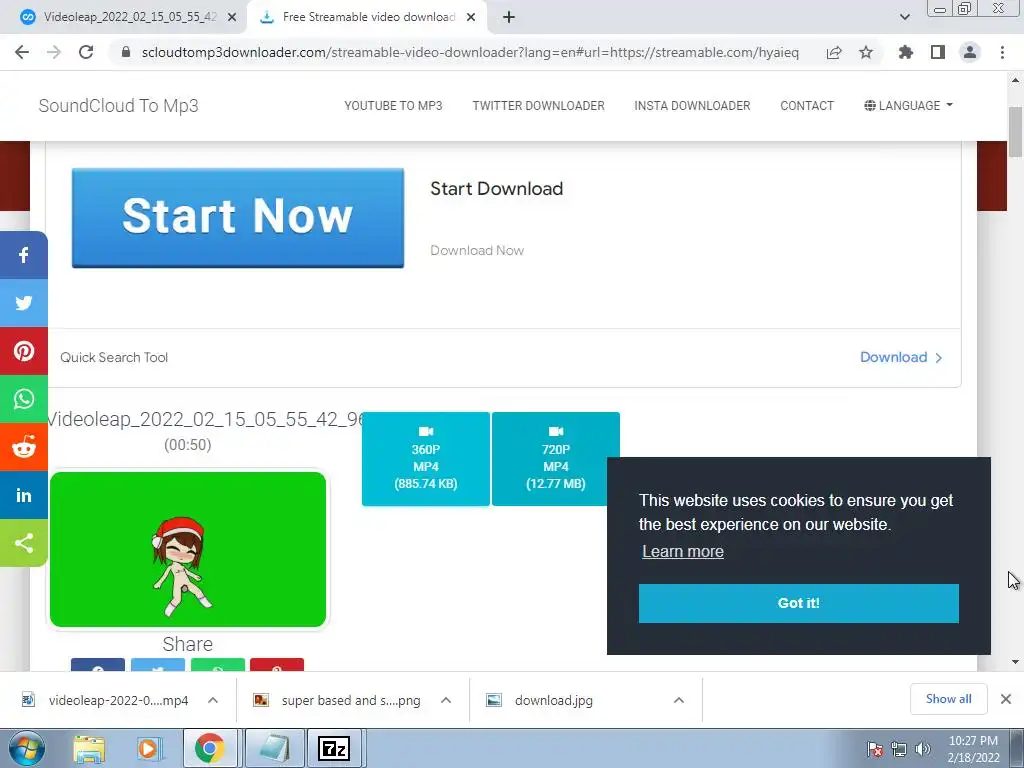Open Insta Downloader nav item
The image size is (1024, 768).
click(x=692, y=106)
